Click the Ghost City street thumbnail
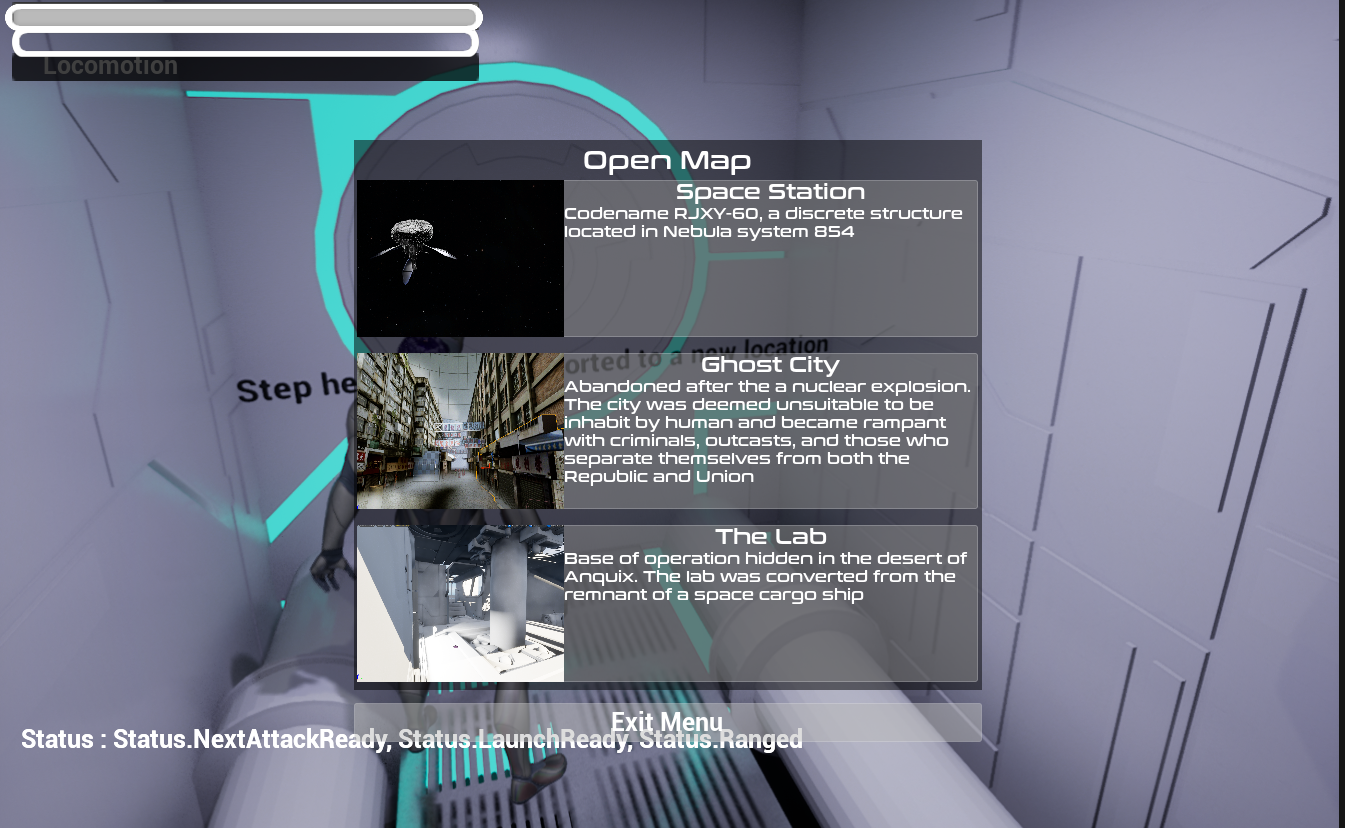 click(x=460, y=430)
